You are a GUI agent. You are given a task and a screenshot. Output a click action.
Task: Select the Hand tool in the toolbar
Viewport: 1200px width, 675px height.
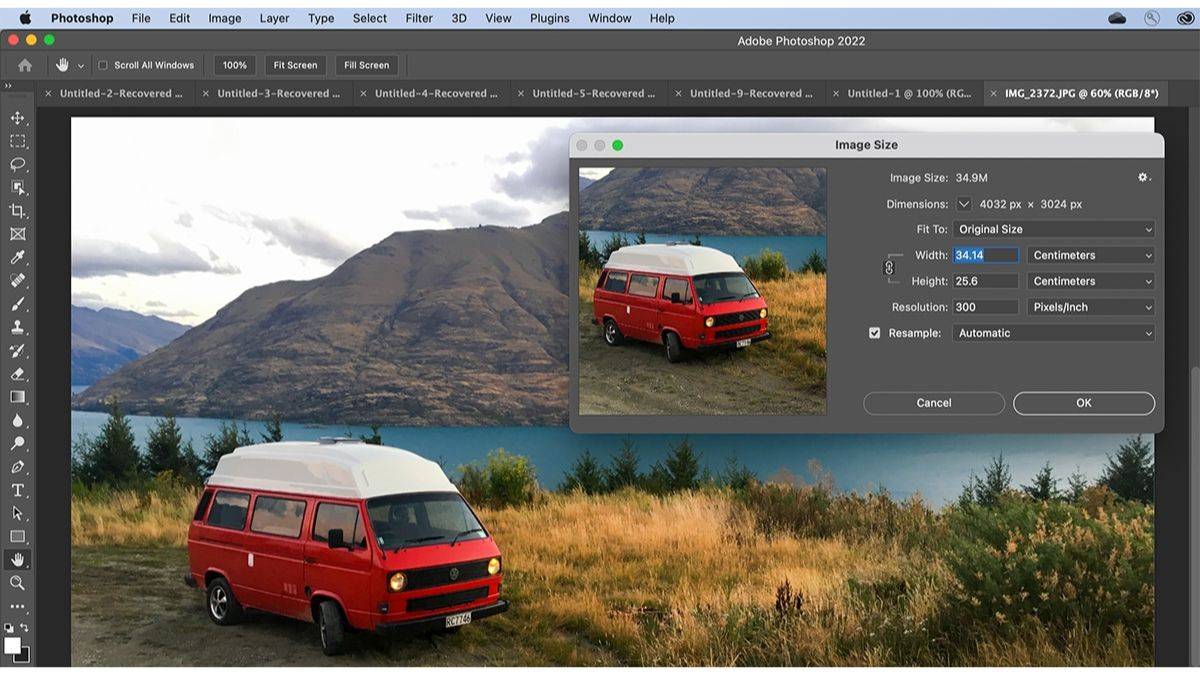tap(18, 560)
